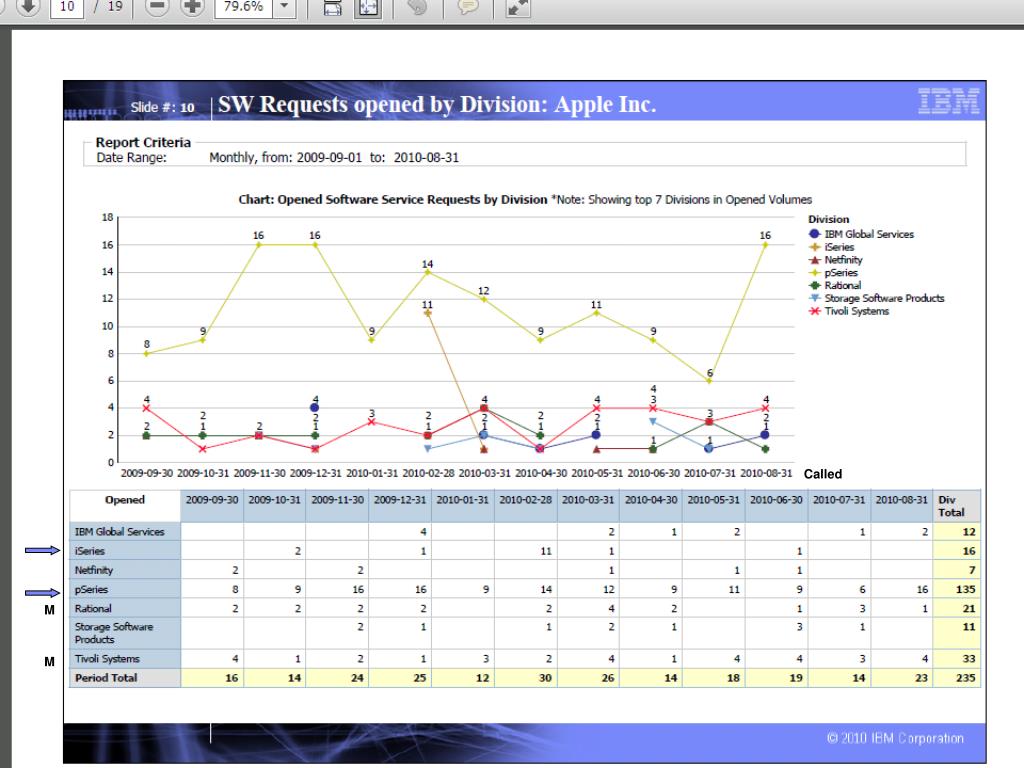Click the Tivoli Systems legend marker
The height and width of the screenshot is (768, 1024).
pos(814,311)
